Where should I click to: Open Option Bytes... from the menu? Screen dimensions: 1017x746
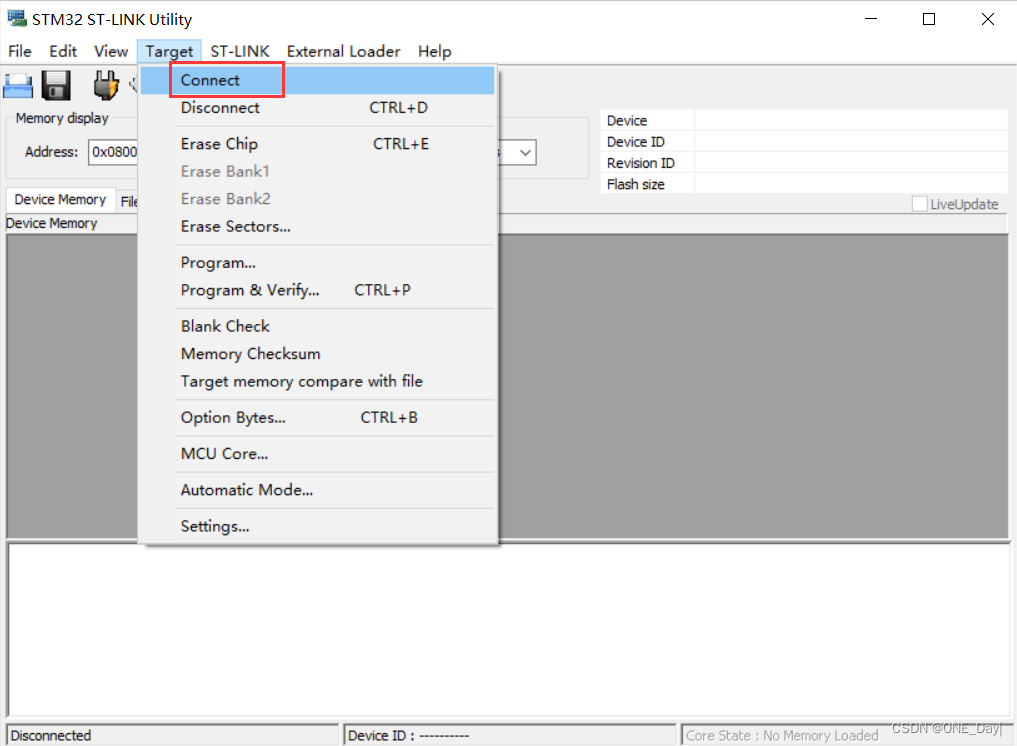coord(318,418)
